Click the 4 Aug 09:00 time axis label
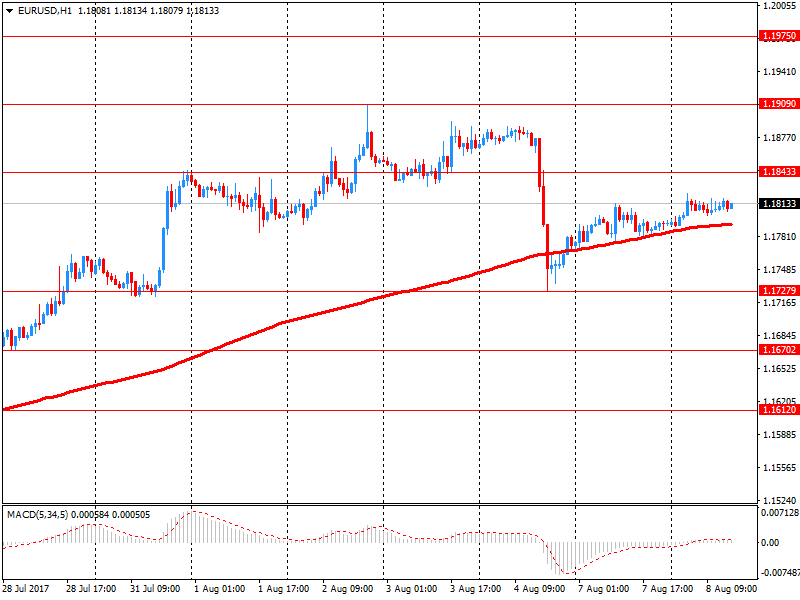The height and width of the screenshot is (600, 800). pos(540,589)
